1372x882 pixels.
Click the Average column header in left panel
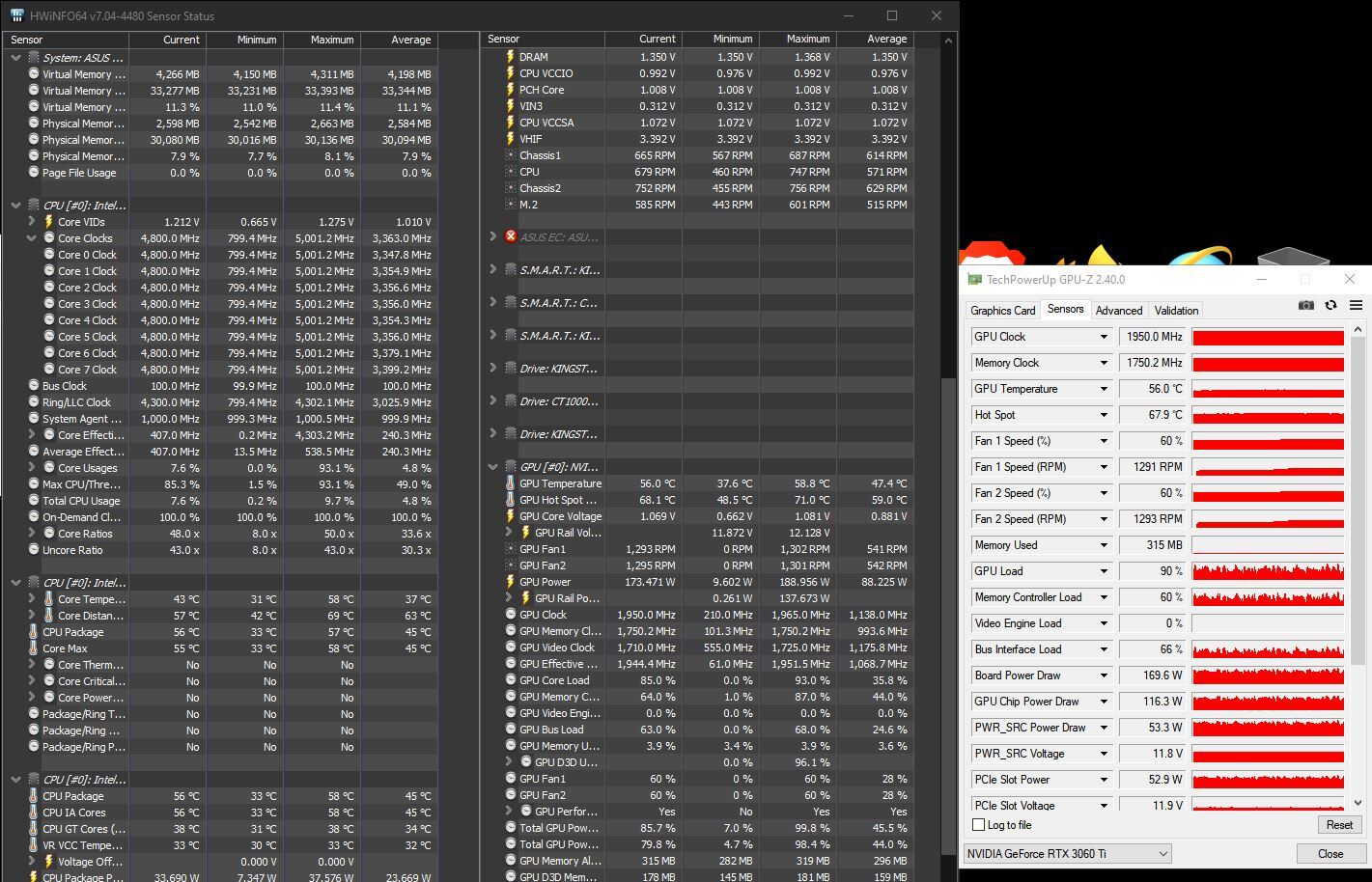coord(399,40)
